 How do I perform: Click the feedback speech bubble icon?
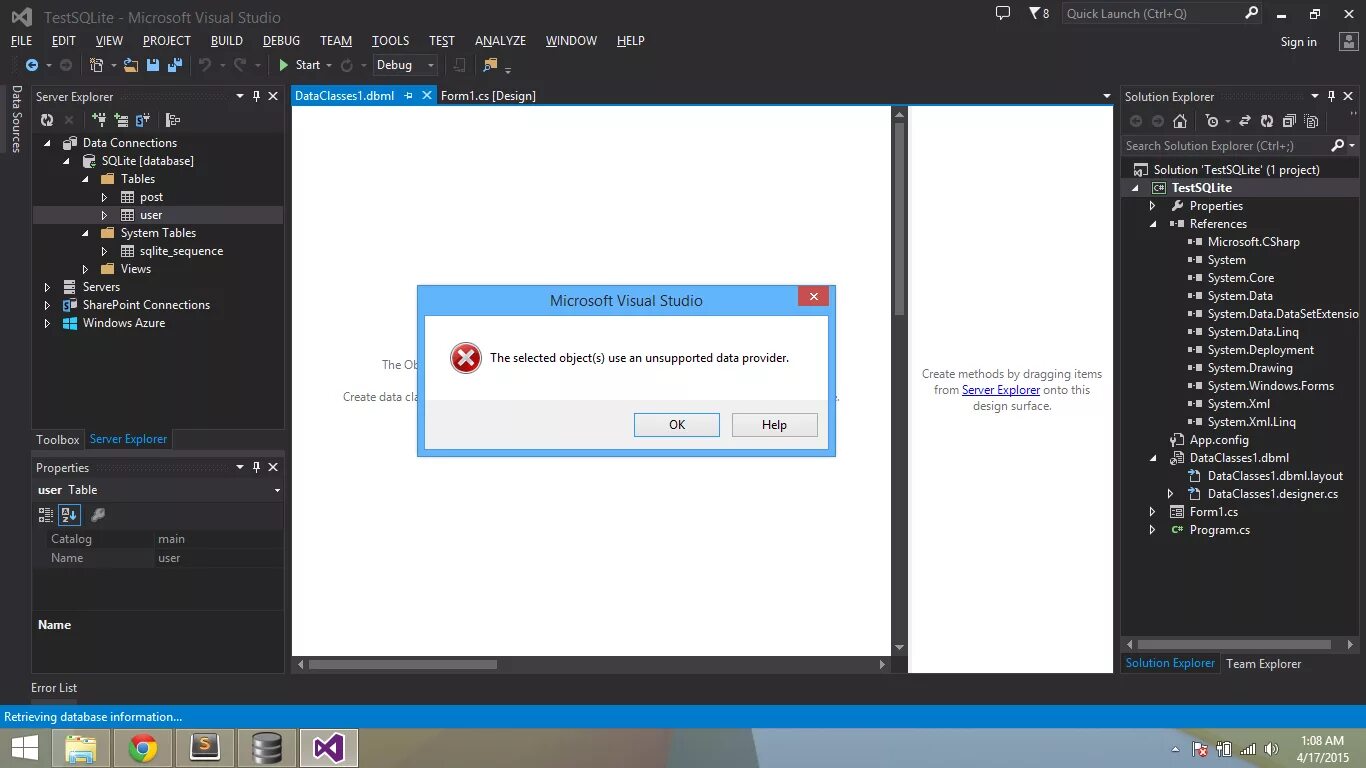[1003, 13]
